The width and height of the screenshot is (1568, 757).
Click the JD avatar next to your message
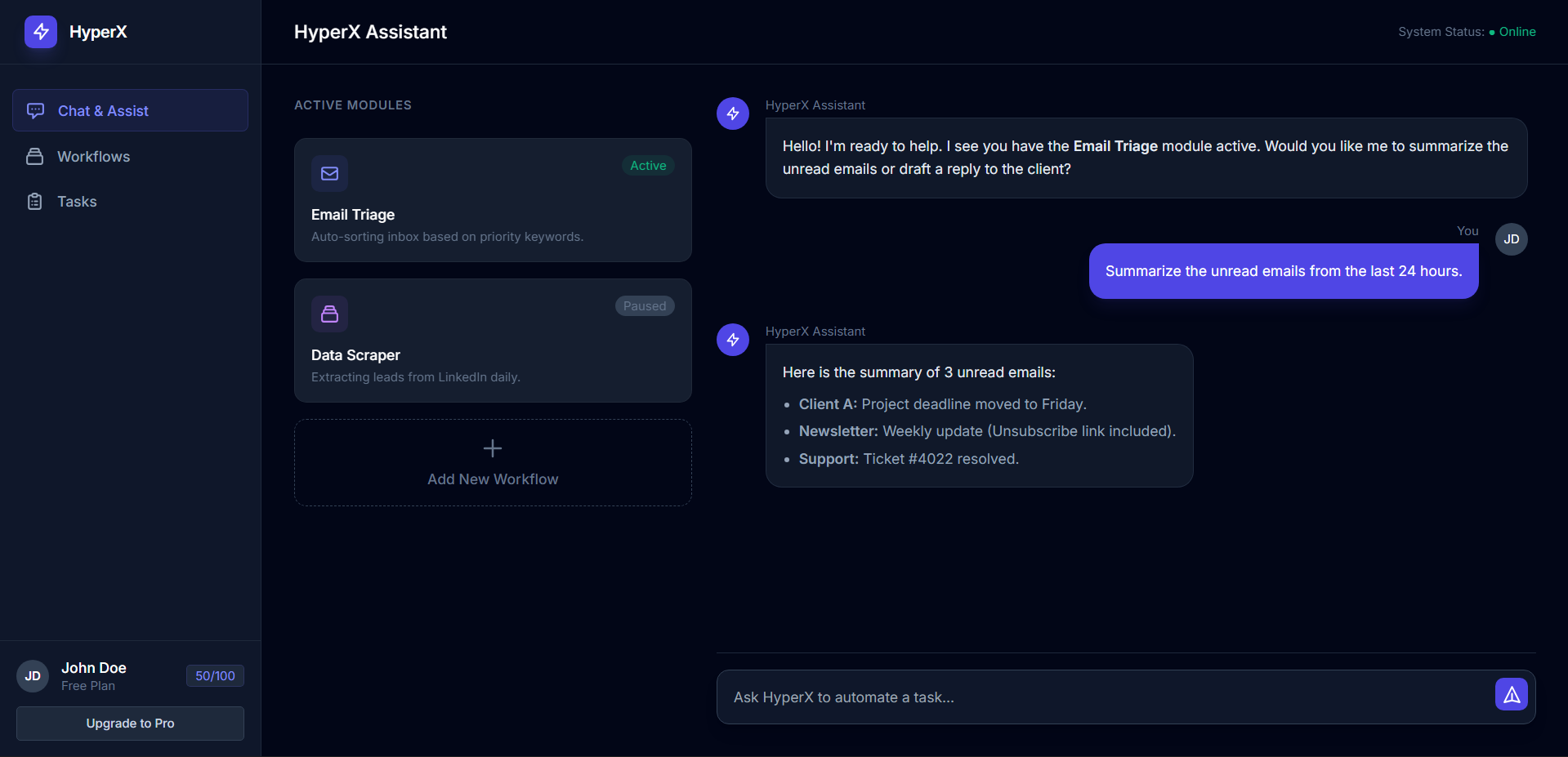(x=1510, y=239)
